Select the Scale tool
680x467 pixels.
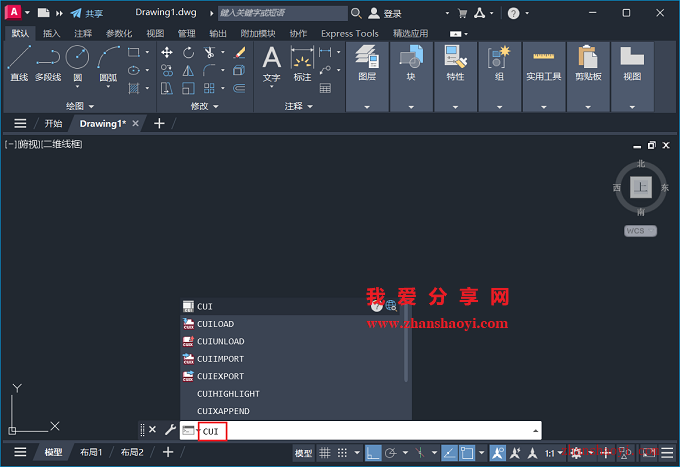coord(188,88)
